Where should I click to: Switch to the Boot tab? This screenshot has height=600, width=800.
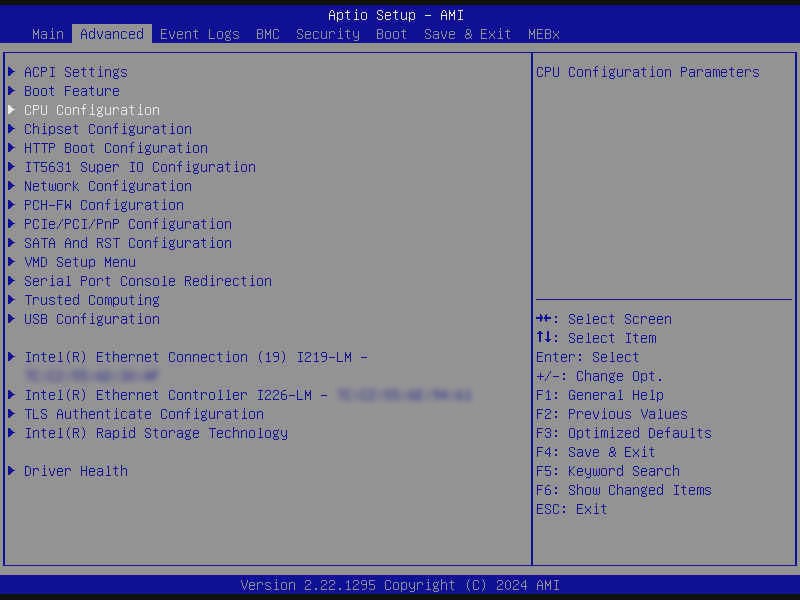coord(391,34)
